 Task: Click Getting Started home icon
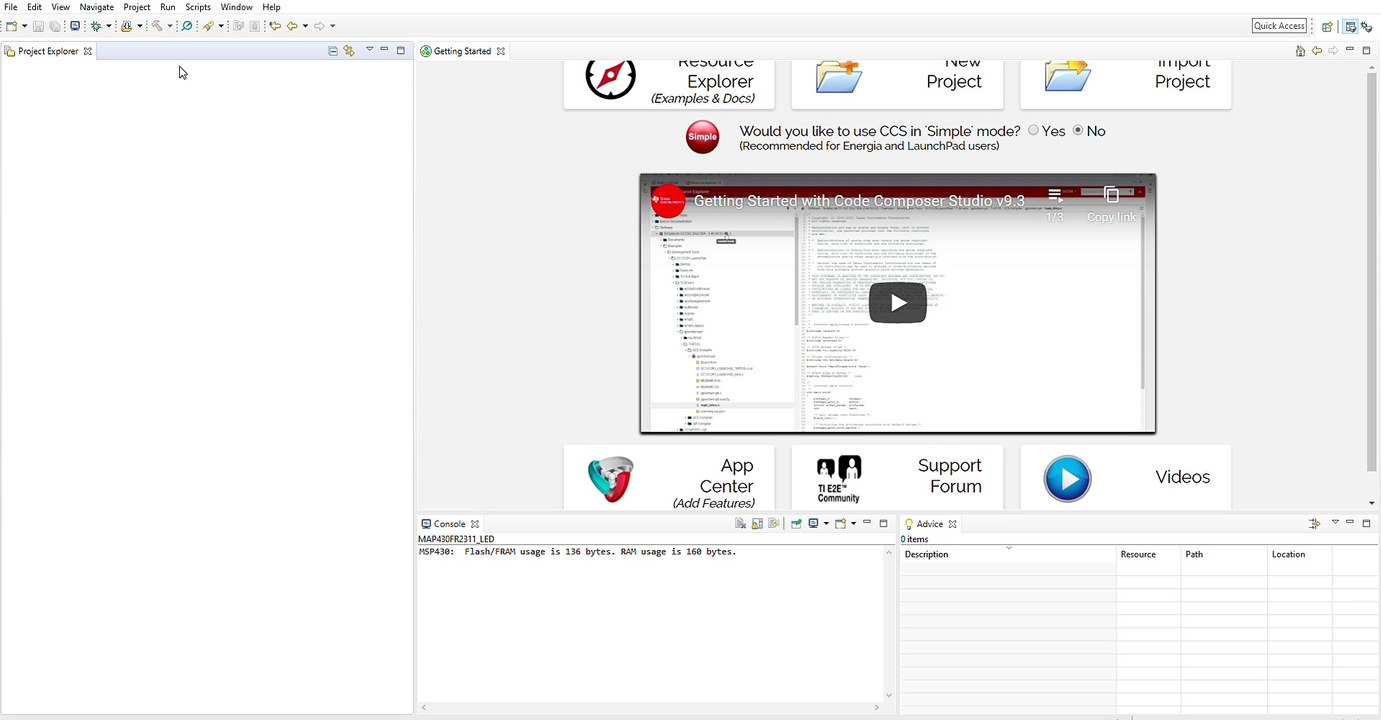pos(1300,51)
